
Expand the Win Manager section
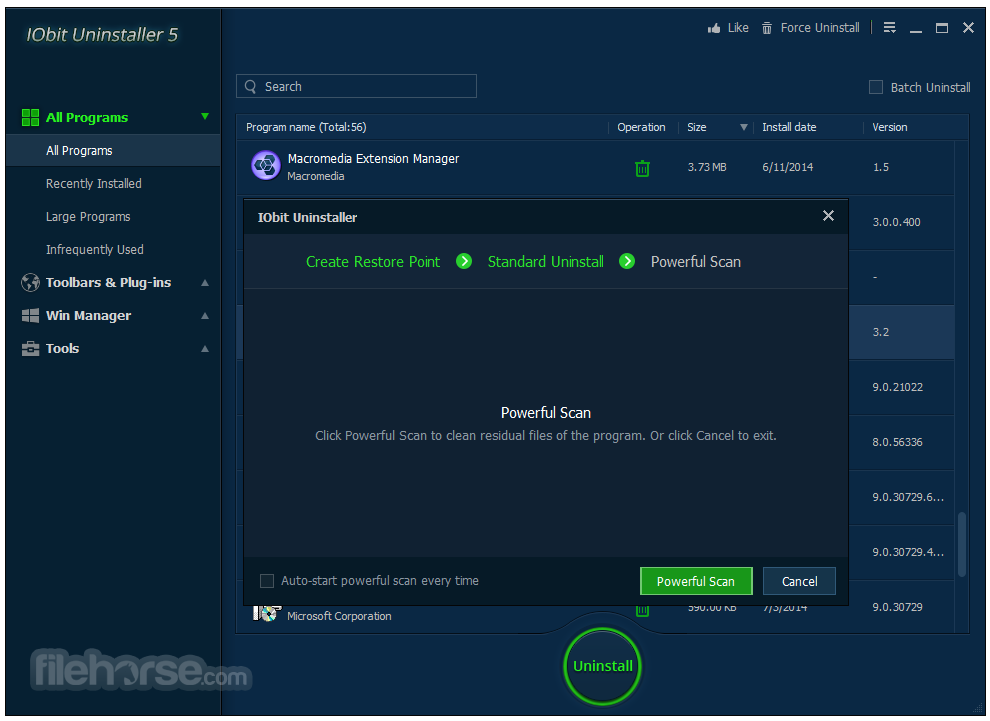pos(205,316)
